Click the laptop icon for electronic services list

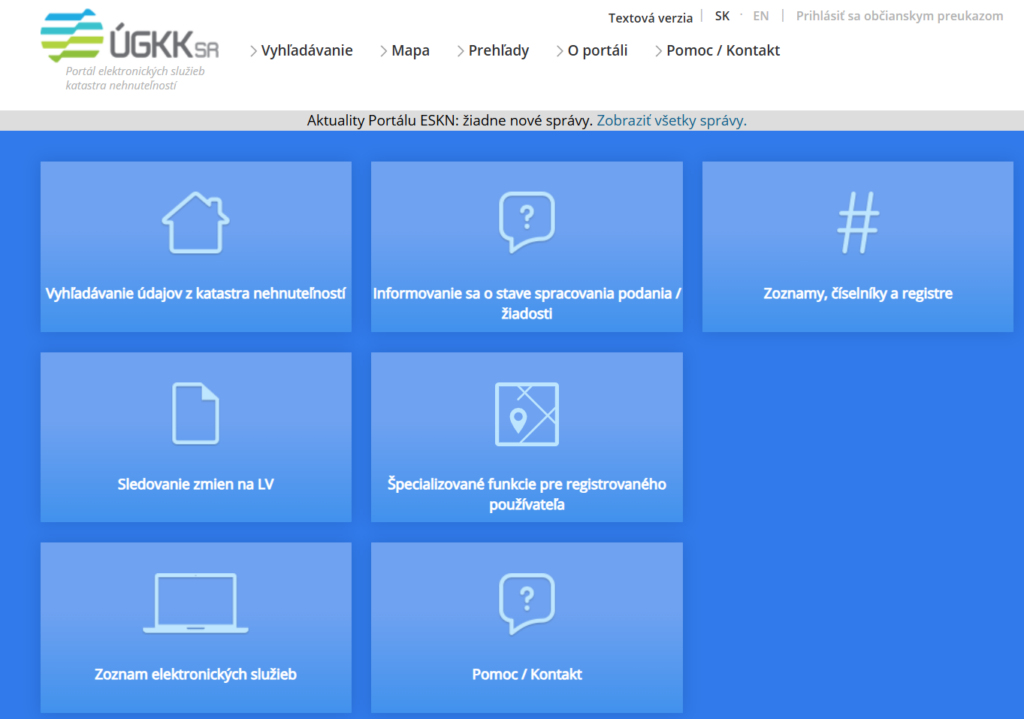coord(196,603)
